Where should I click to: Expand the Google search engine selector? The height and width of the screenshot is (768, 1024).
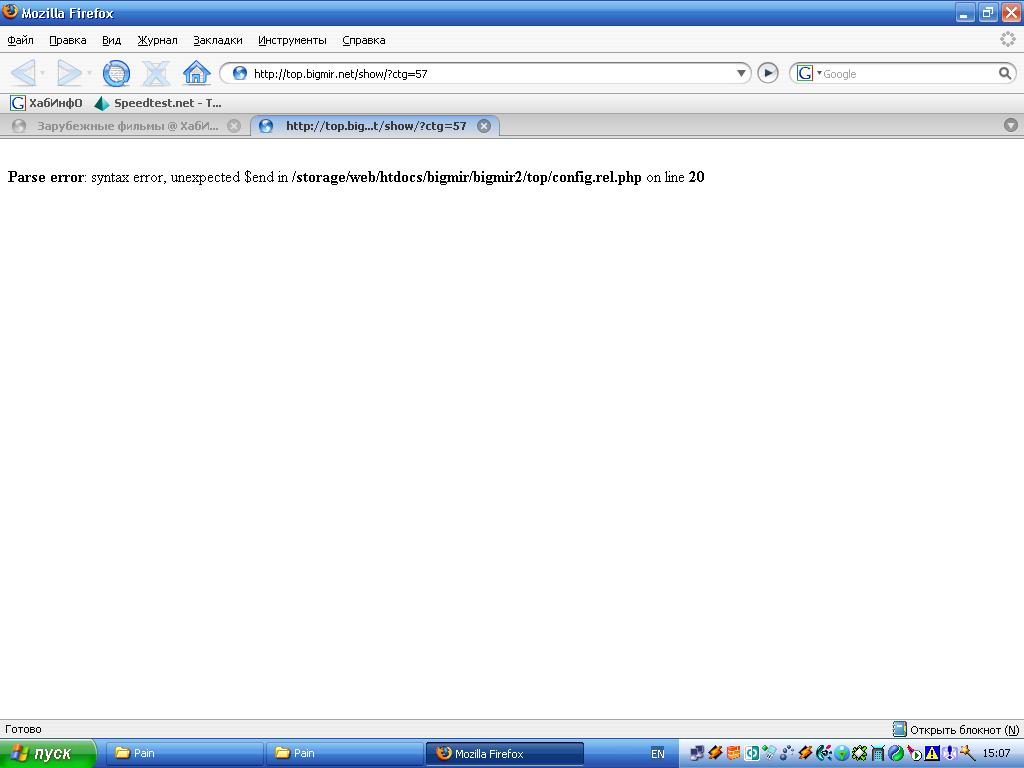point(807,73)
